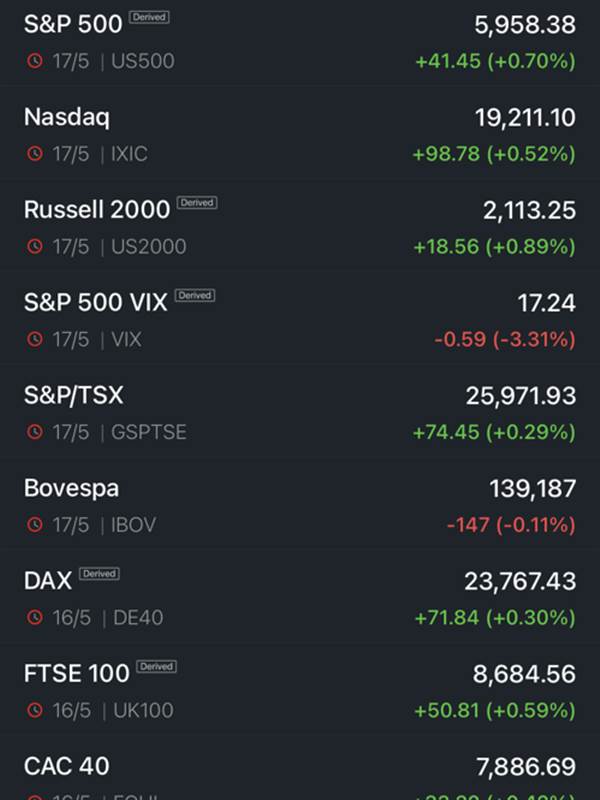Image resolution: width=600 pixels, height=800 pixels.
Task: Select the S&P/TSX price 25,971.93
Action: tap(521, 396)
